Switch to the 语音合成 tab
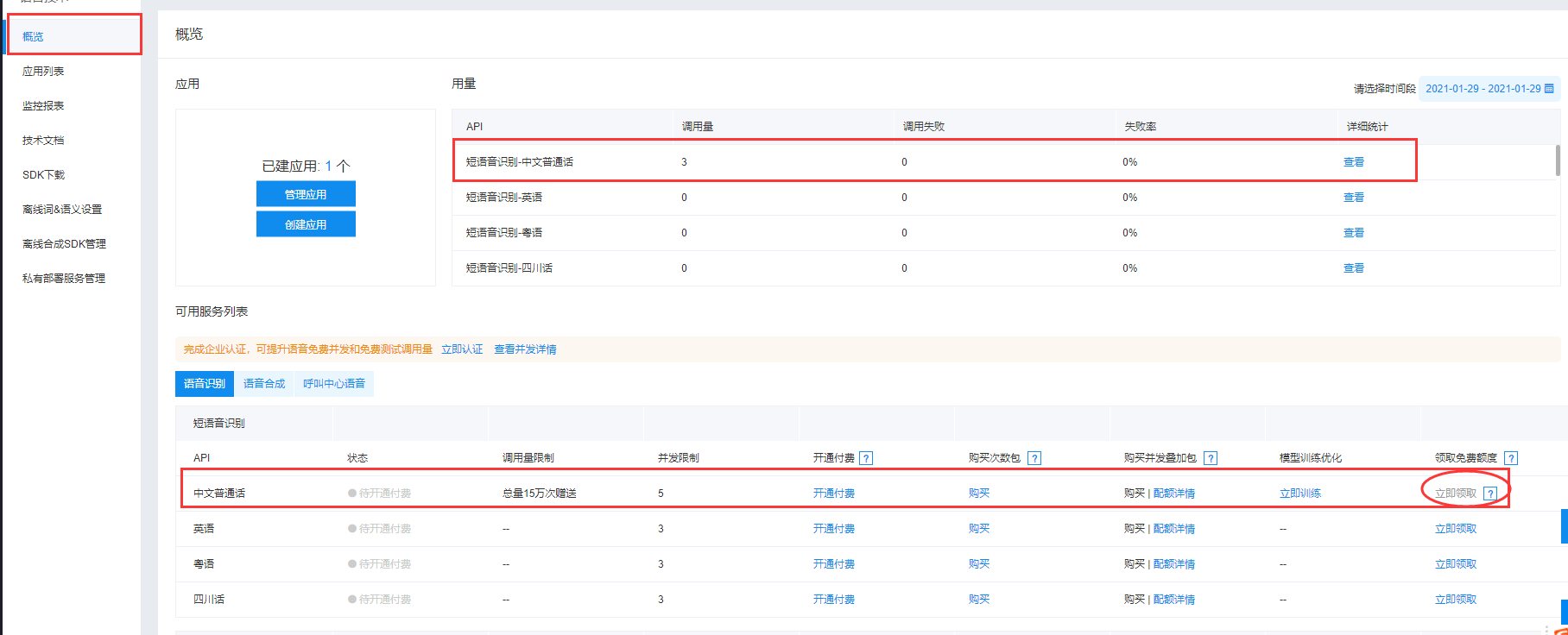Viewport: 1568px width, 635px height. point(264,384)
